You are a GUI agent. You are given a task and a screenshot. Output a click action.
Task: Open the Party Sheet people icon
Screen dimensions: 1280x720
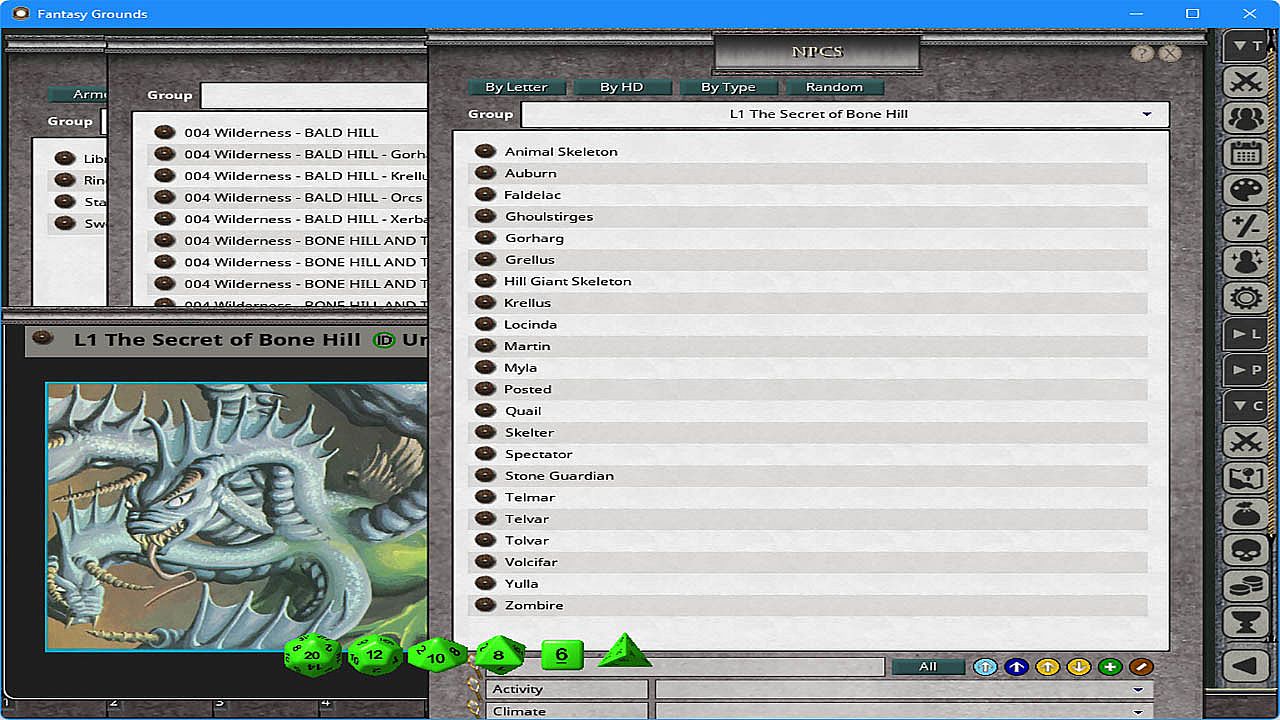[x=1246, y=118]
